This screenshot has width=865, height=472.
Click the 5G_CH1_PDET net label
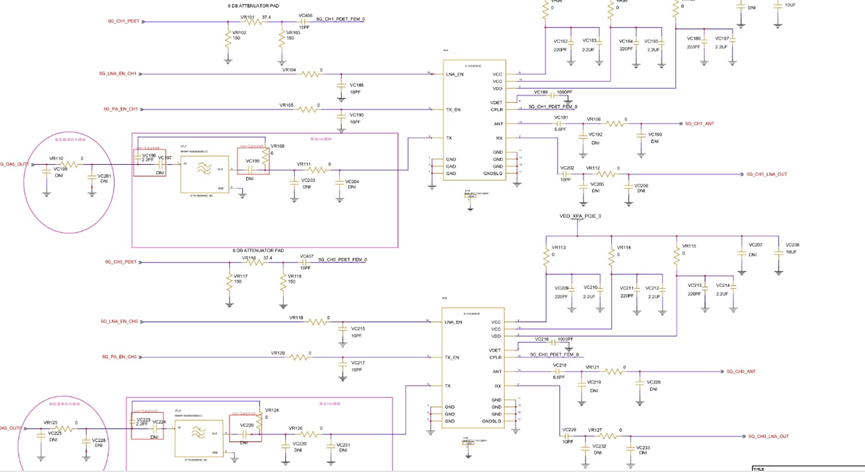tap(122, 21)
